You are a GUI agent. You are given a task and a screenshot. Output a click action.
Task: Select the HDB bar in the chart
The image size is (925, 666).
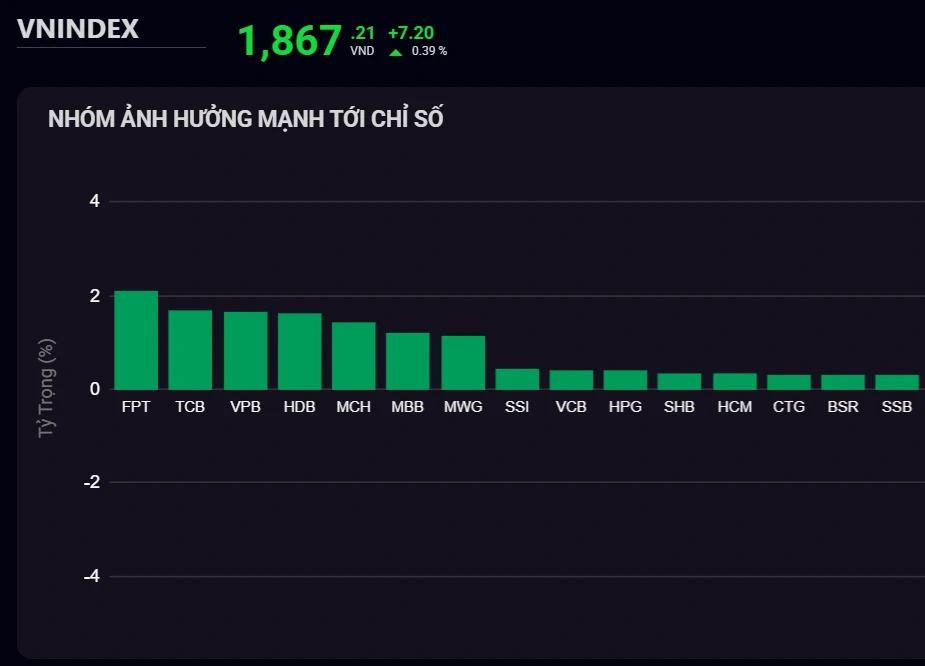point(300,351)
